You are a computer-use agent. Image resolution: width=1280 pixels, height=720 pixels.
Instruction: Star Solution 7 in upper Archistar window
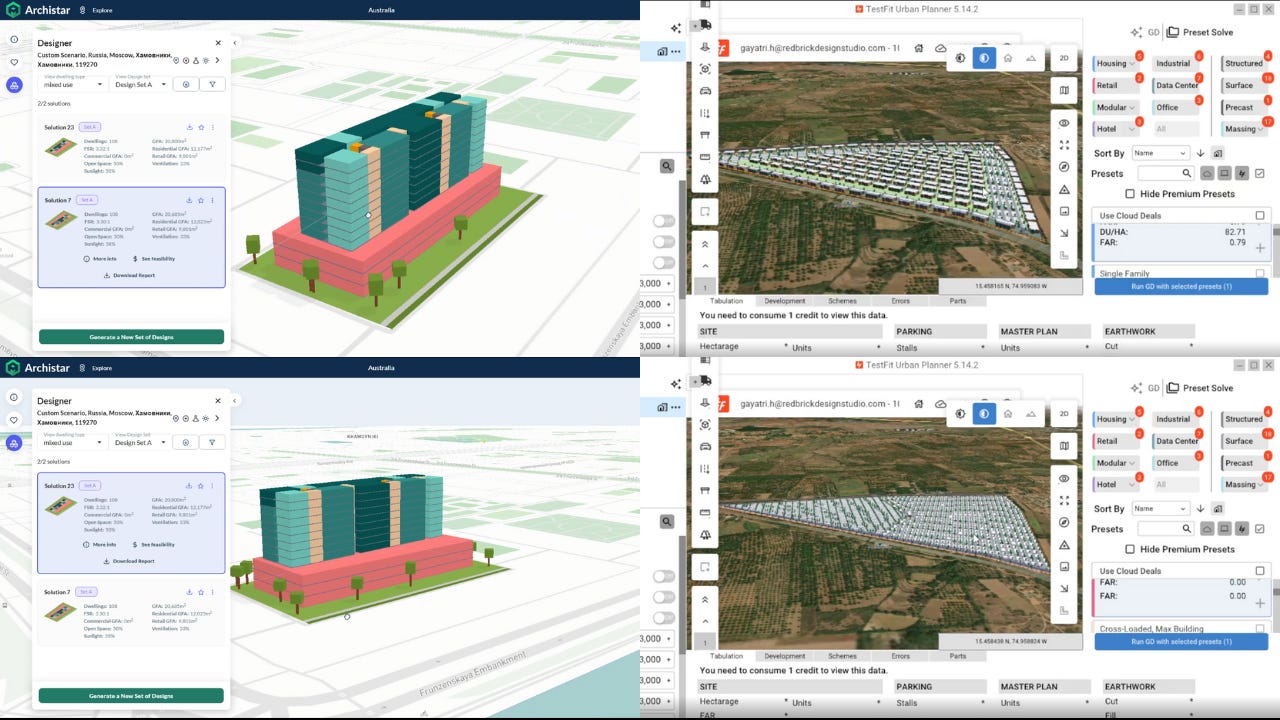tap(201, 200)
